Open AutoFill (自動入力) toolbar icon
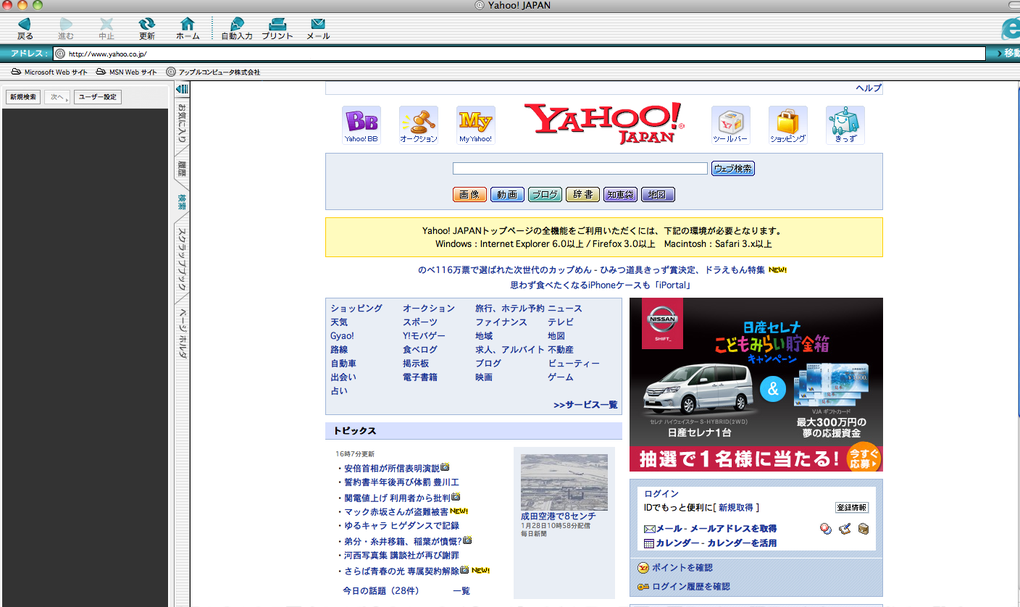Screen dimensions: 1020x607 coord(237,29)
